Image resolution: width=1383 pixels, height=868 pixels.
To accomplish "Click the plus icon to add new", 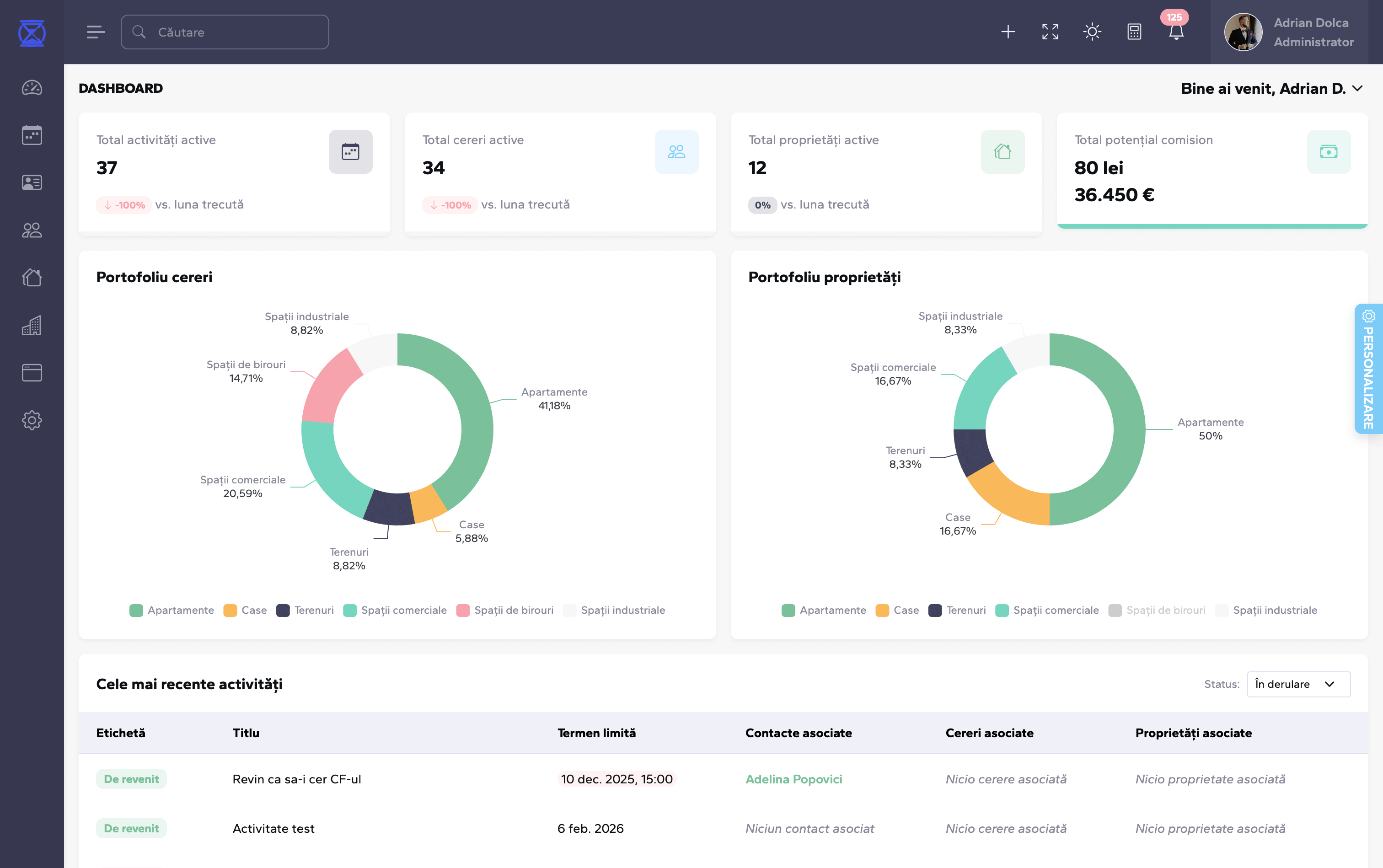I will pyautogui.click(x=1008, y=32).
